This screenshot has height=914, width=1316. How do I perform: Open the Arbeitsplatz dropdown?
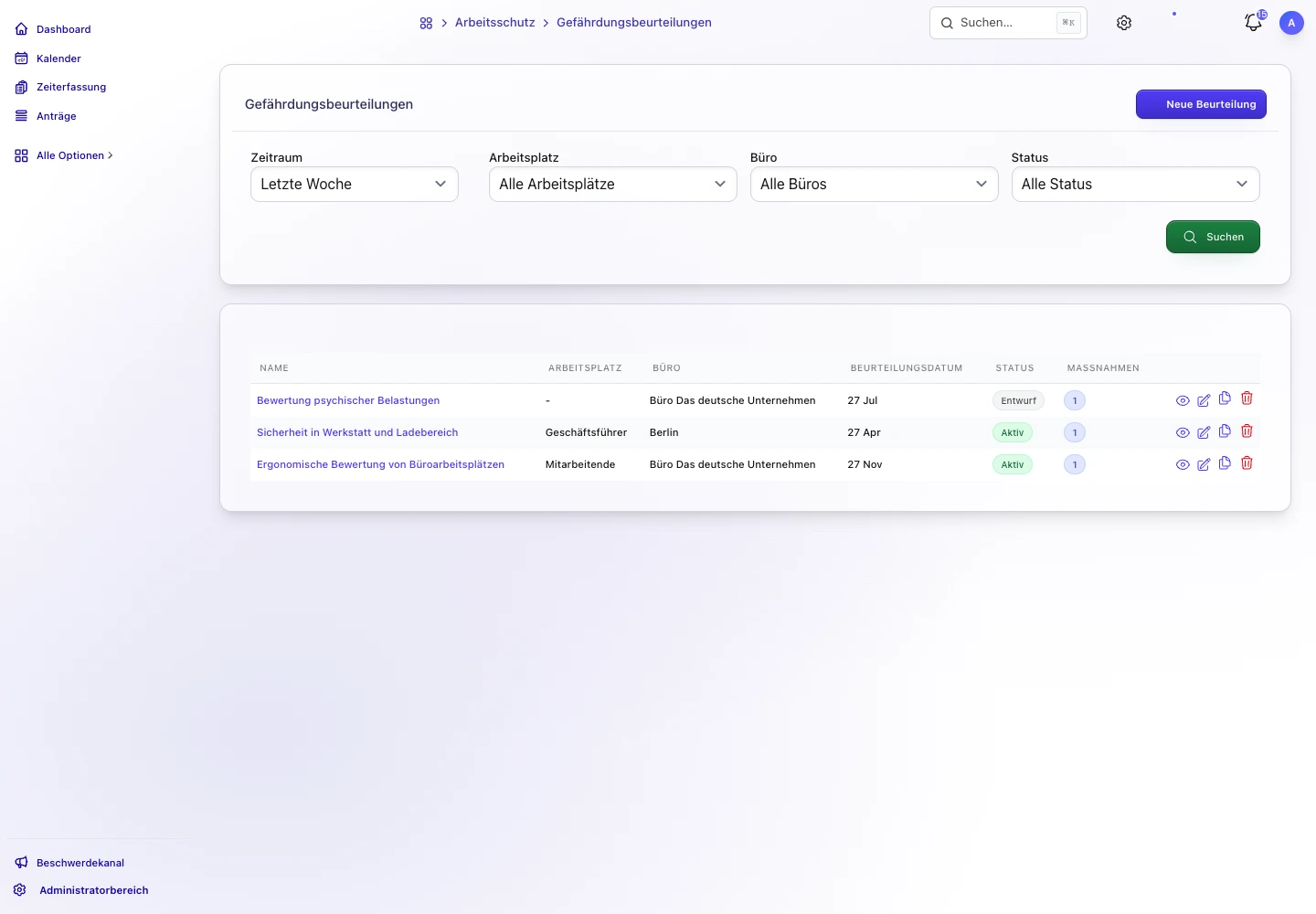[x=613, y=184]
